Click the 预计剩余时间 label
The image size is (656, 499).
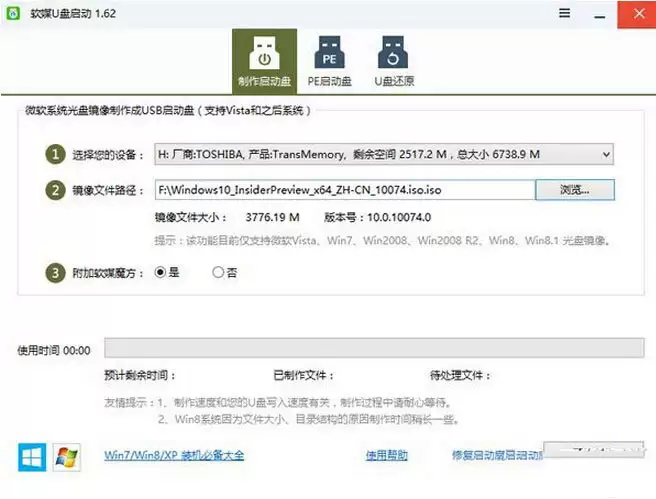click(x=140, y=375)
